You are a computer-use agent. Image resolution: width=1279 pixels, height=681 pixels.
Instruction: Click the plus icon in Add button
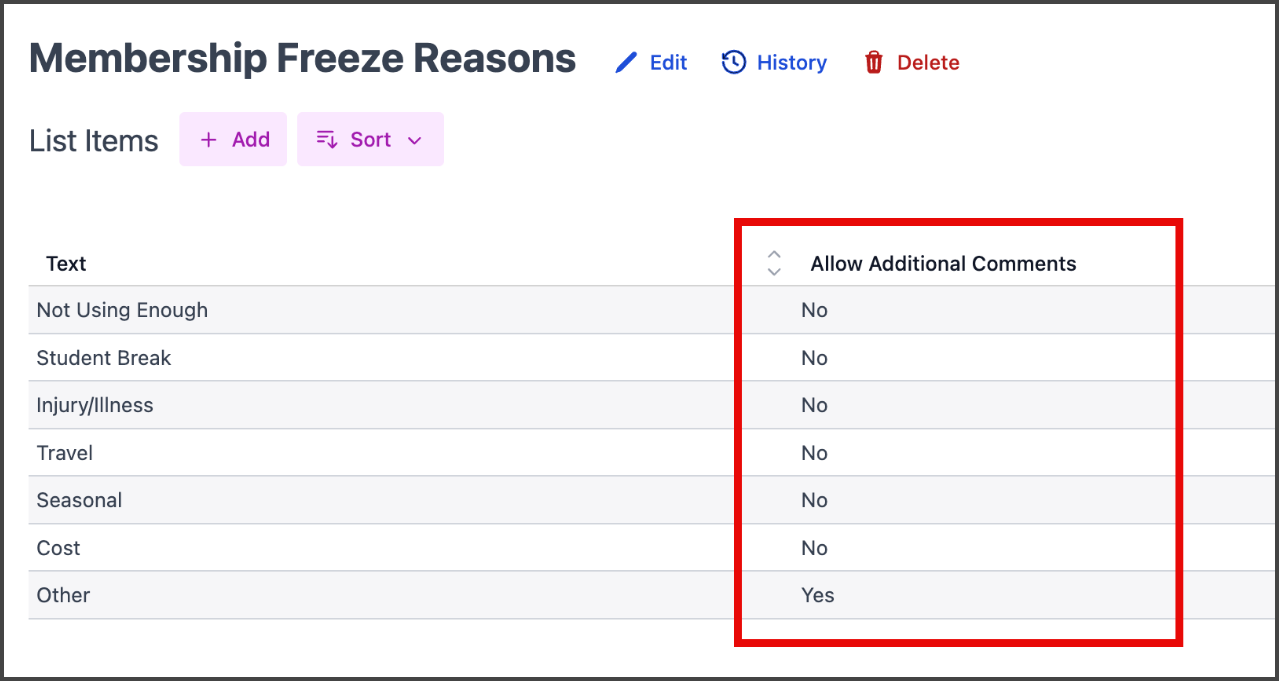[x=208, y=140]
